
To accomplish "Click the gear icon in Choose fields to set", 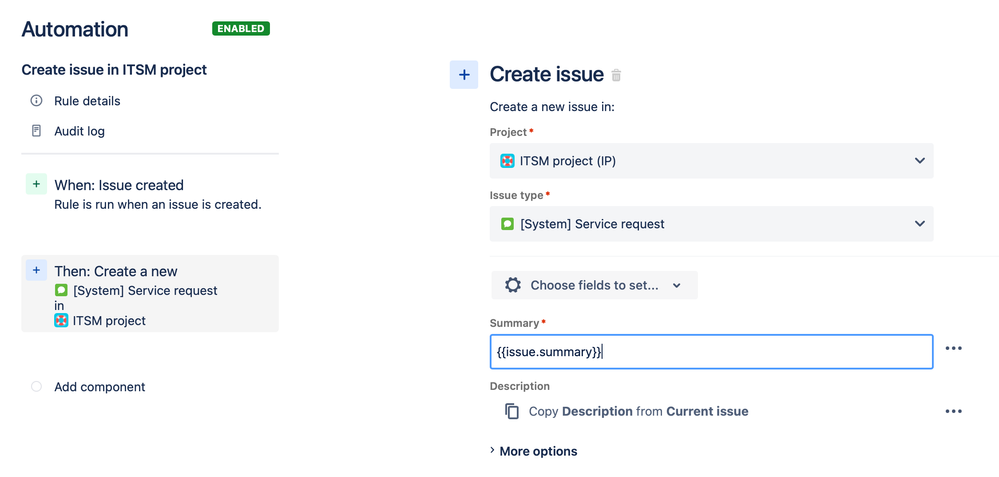I will (513, 285).
